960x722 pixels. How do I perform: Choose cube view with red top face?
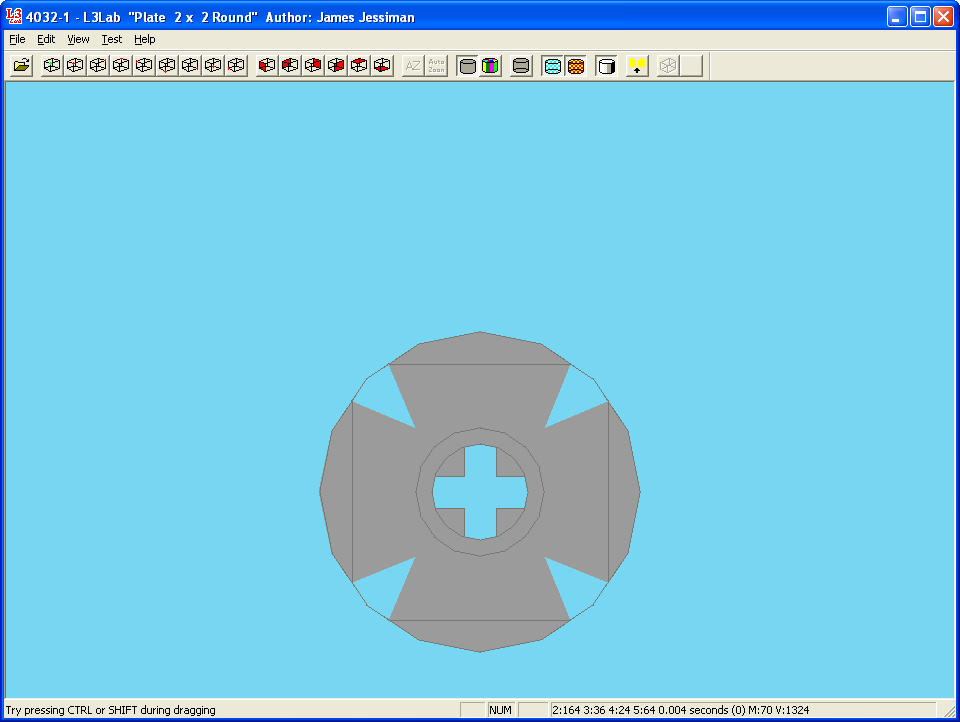click(359, 66)
